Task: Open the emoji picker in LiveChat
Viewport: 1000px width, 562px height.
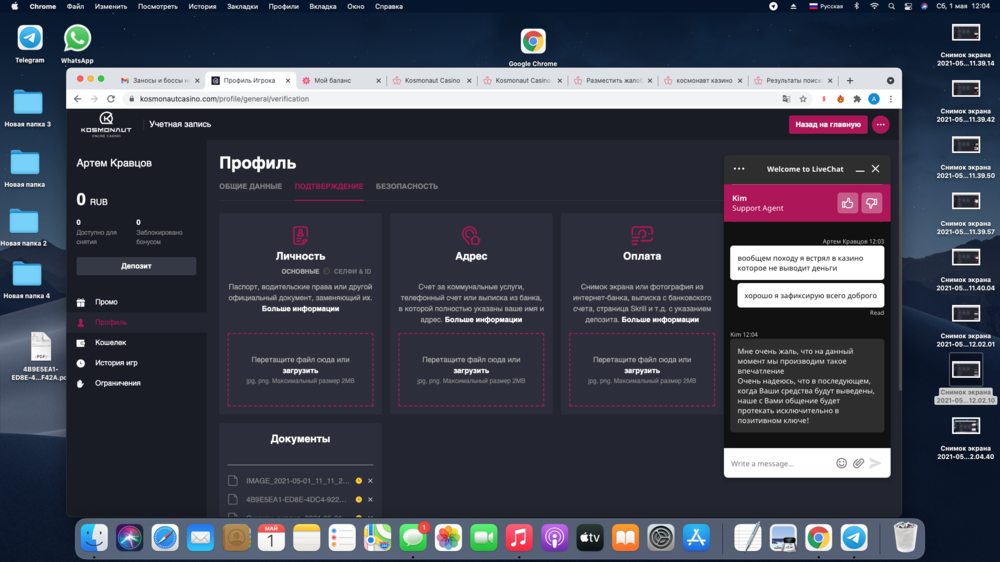Action: pyautogui.click(x=841, y=463)
